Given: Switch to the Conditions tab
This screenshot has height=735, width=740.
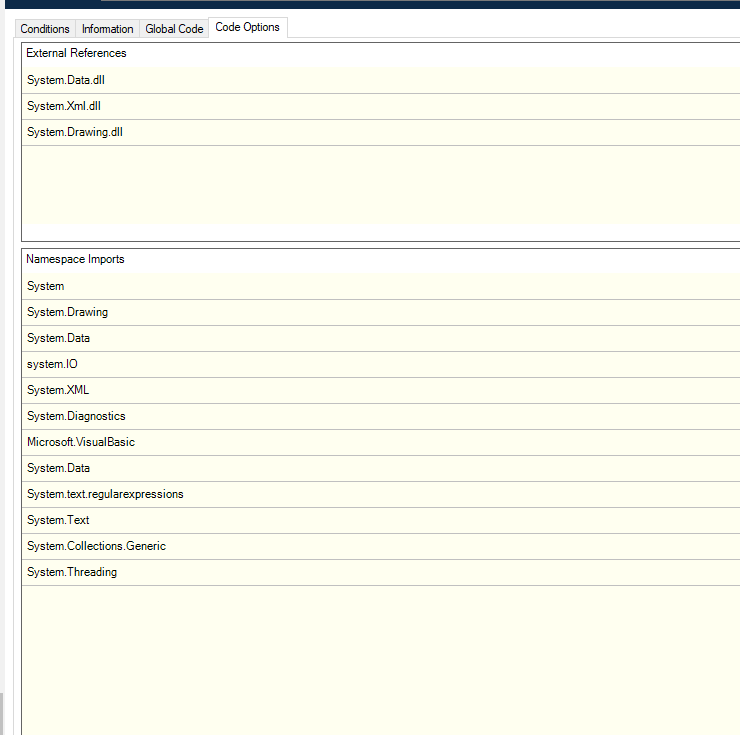Looking at the screenshot, I should coord(45,29).
